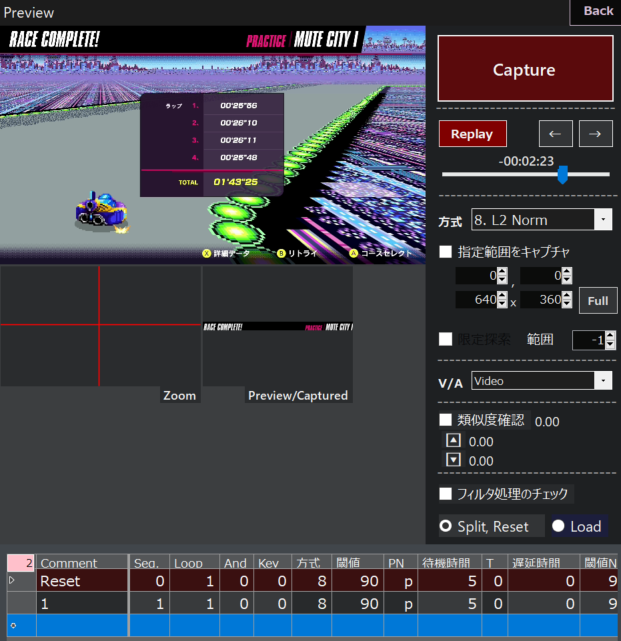The image size is (621, 641).
Task: Decrease the height 360 spinner
Action: pyautogui.click(x=567, y=304)
